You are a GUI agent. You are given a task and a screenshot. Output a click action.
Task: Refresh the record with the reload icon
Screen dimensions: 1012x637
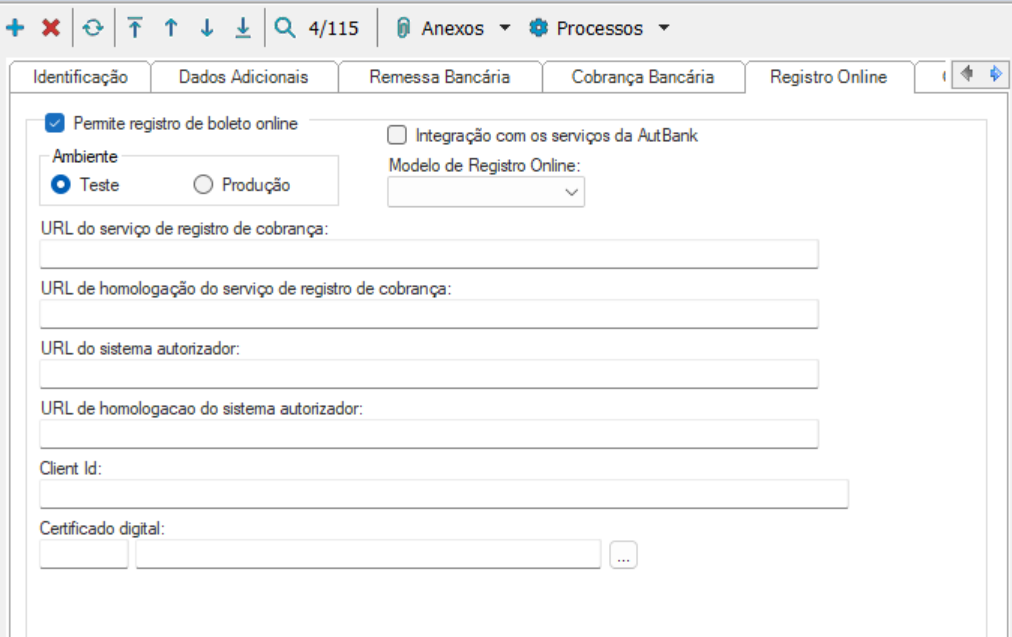(93, 28)
